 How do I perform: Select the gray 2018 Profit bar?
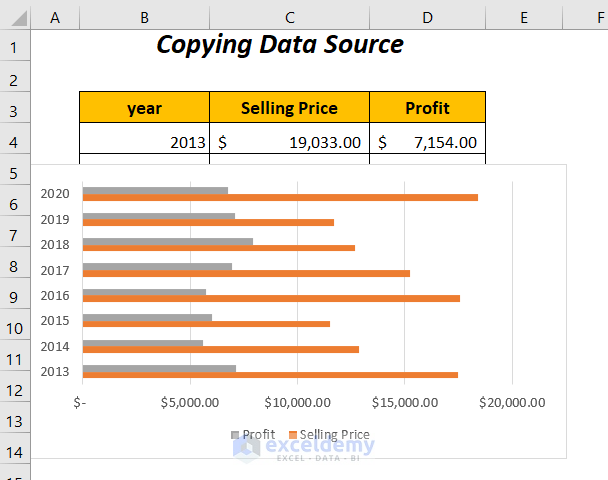click(x=168, y=242)
